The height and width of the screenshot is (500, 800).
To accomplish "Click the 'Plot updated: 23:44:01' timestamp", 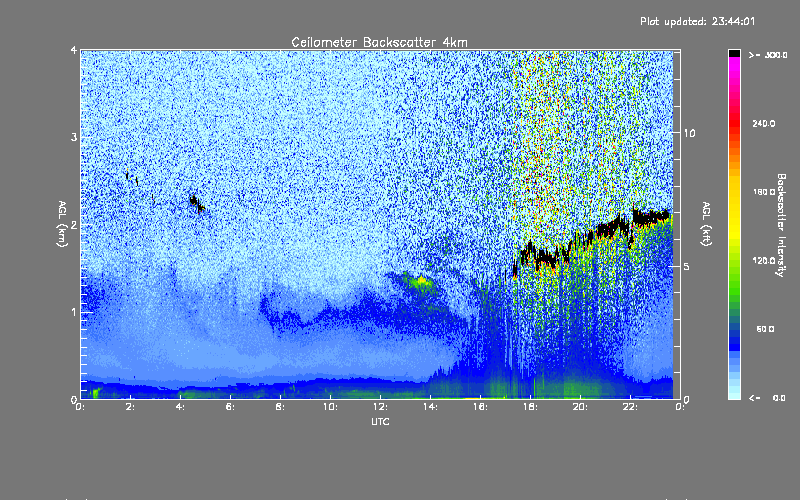I will tap(697, 21).
